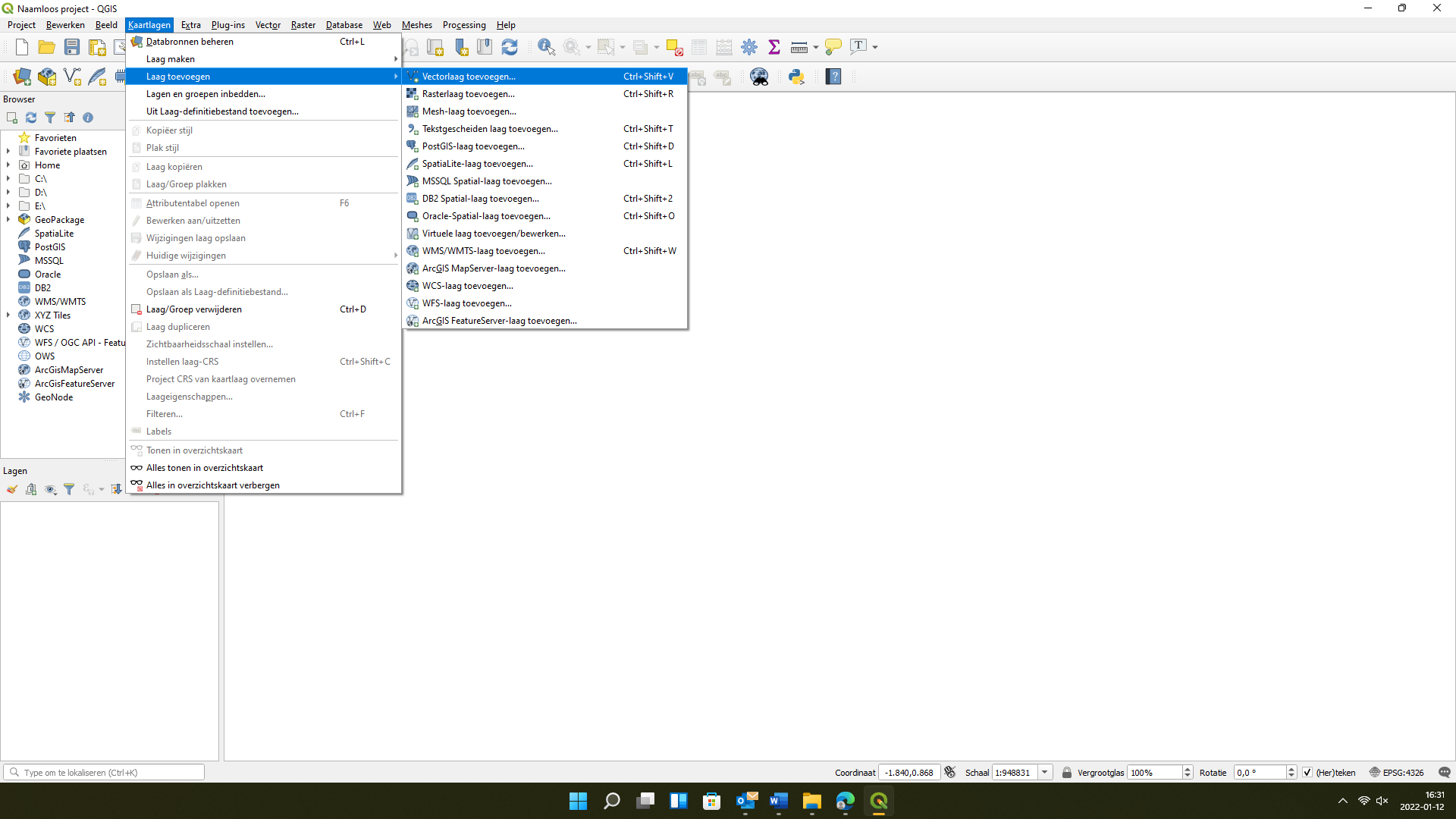
Task: Click the Map Tips speech bubble icon
Action: click(833, 47)
